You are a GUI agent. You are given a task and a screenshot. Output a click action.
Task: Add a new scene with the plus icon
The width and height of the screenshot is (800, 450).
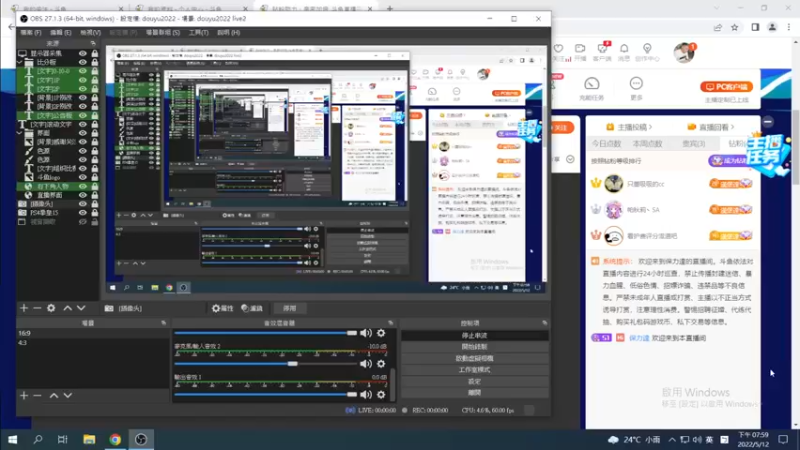[24, 395]
